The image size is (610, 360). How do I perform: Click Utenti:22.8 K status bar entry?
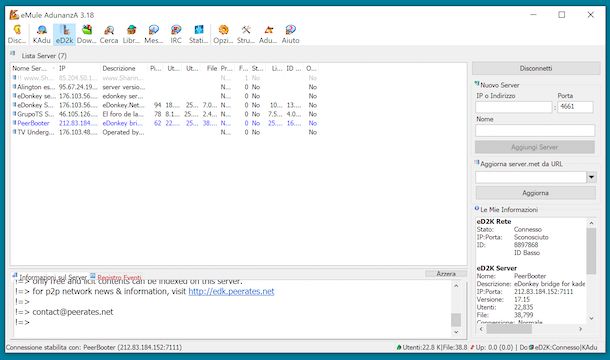tap(432, 347)
